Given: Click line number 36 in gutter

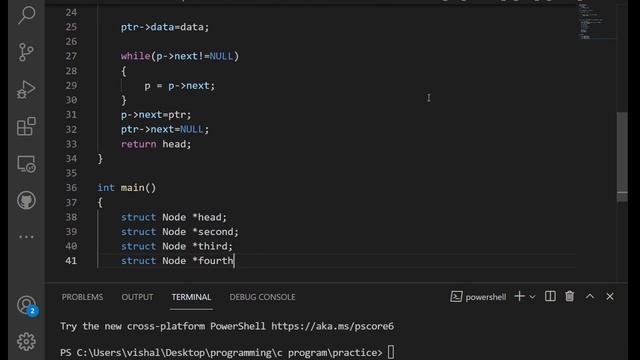Looking at the screenshot, I should [x=71, y=188].
